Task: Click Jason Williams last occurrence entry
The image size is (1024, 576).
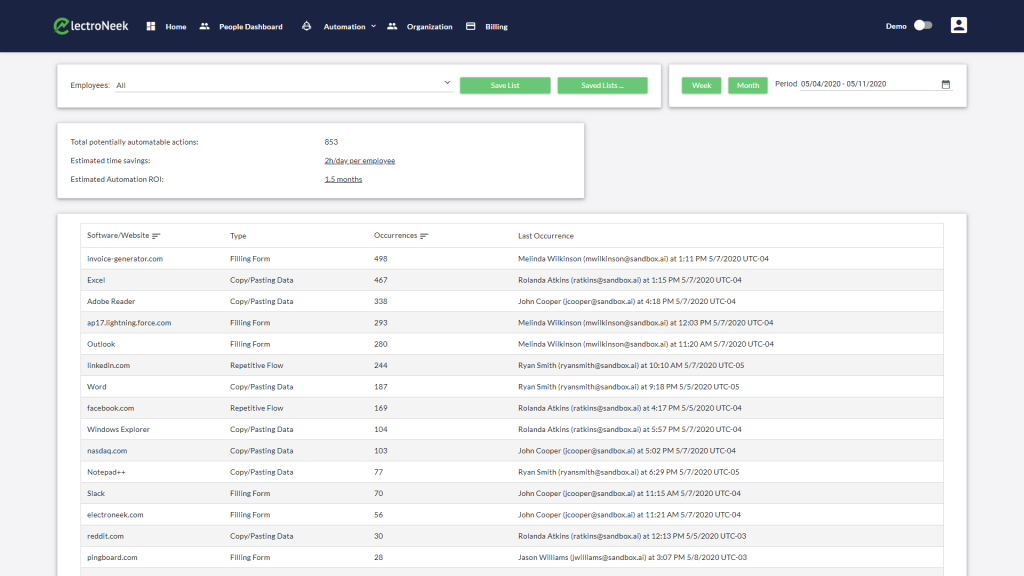Action: click(632, 557)
